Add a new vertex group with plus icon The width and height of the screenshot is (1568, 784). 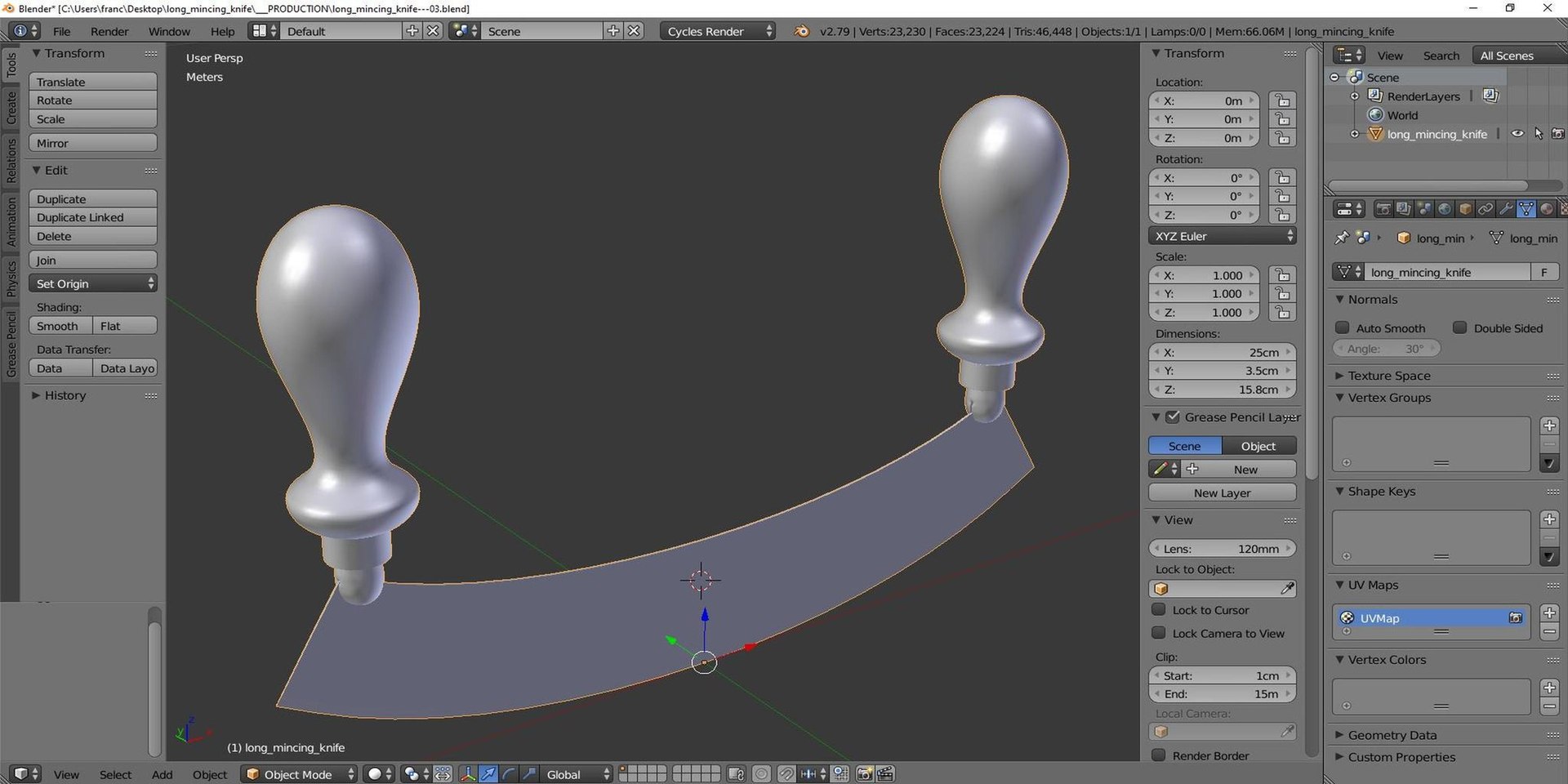point(1549,425)
